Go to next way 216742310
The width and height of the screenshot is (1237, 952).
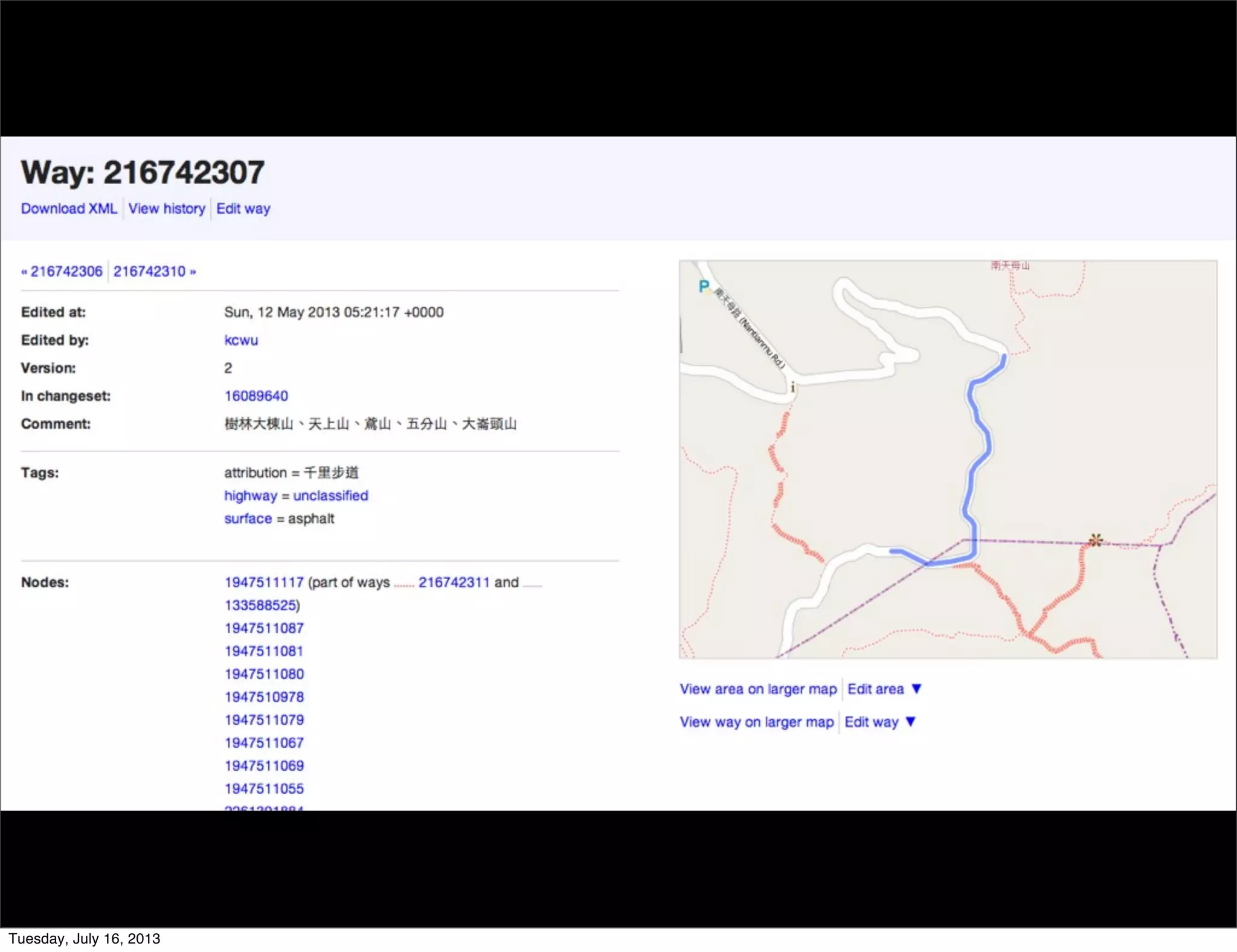[150, 271]
